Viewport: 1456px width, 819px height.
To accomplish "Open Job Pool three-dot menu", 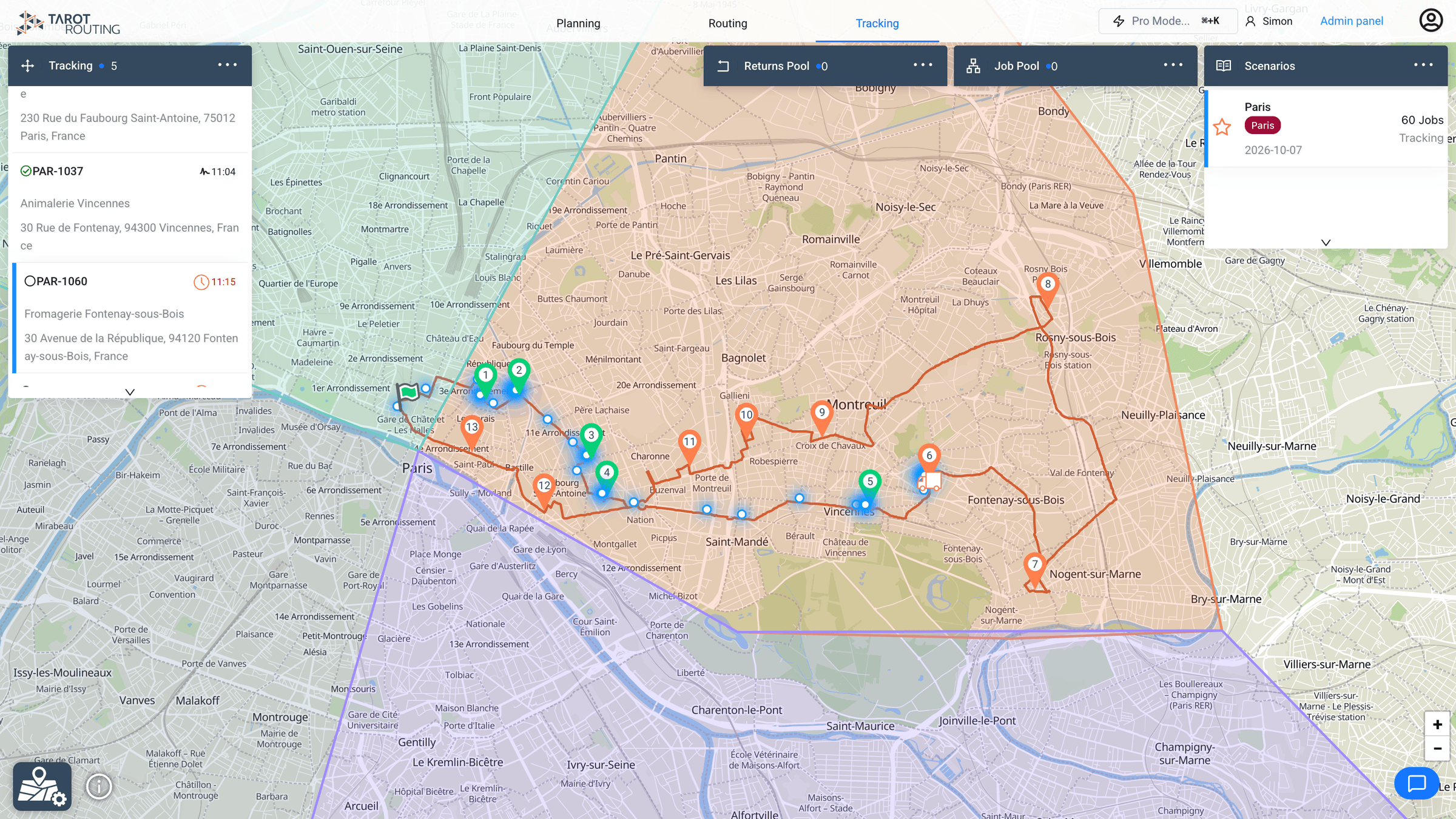I will point(1173,65).
